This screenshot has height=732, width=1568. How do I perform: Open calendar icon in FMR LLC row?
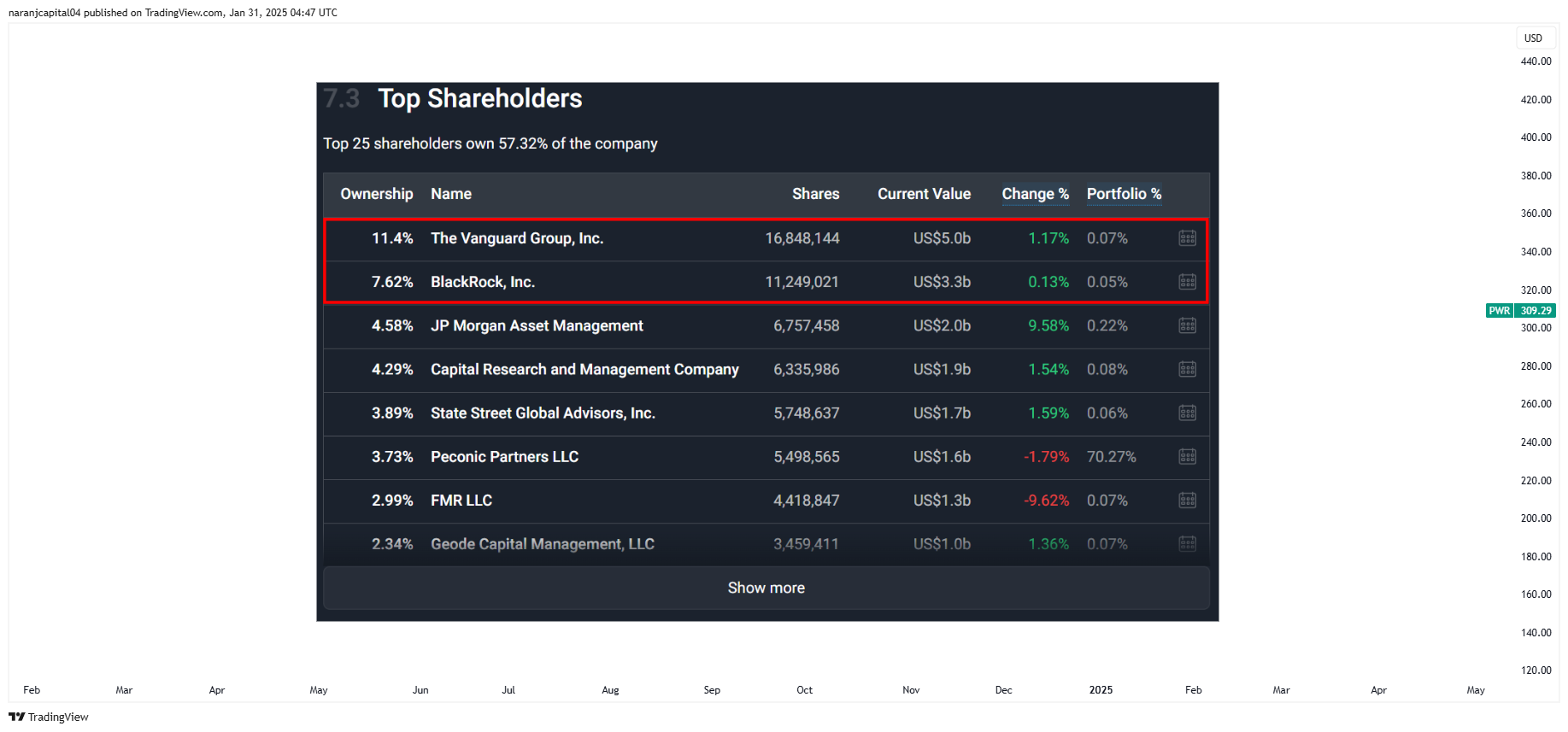pos(1187,501)
